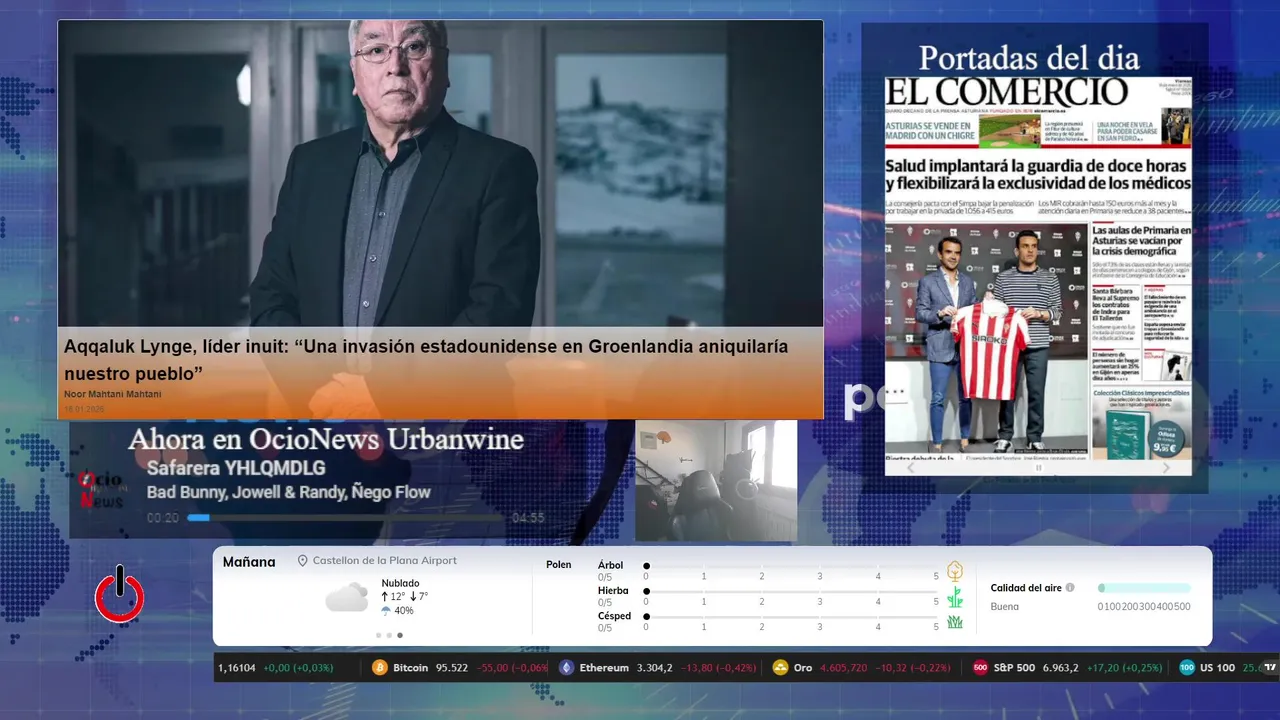Open Ethereum quote in ticker
Screen dimensions: 1280x720
[657, 668]
